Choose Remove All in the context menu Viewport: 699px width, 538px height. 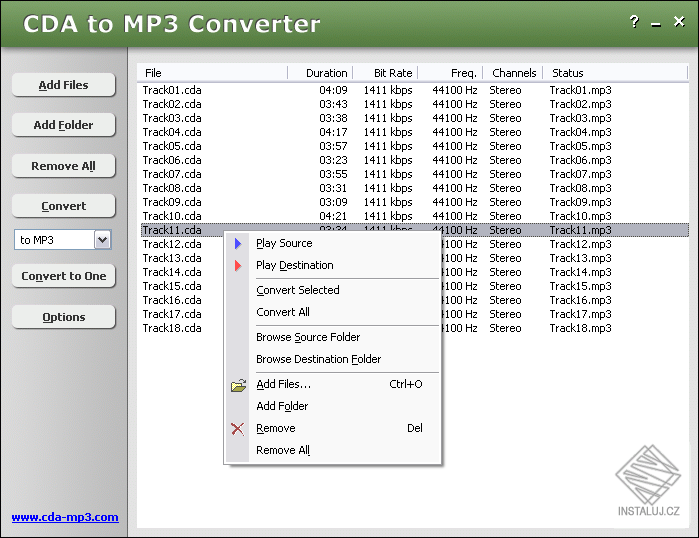(x=282, y=450)
